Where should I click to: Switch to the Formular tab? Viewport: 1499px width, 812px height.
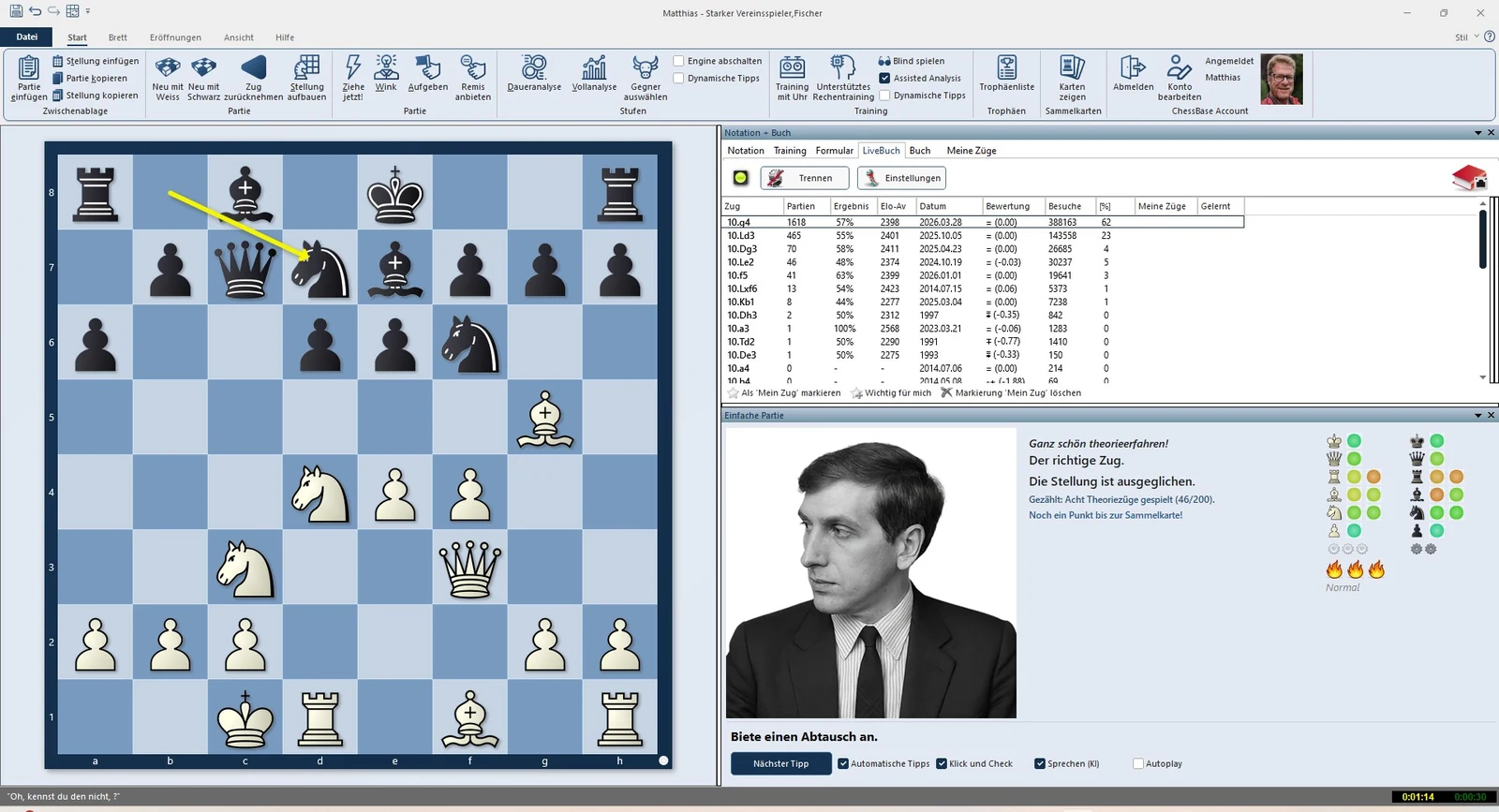(834, 151)
